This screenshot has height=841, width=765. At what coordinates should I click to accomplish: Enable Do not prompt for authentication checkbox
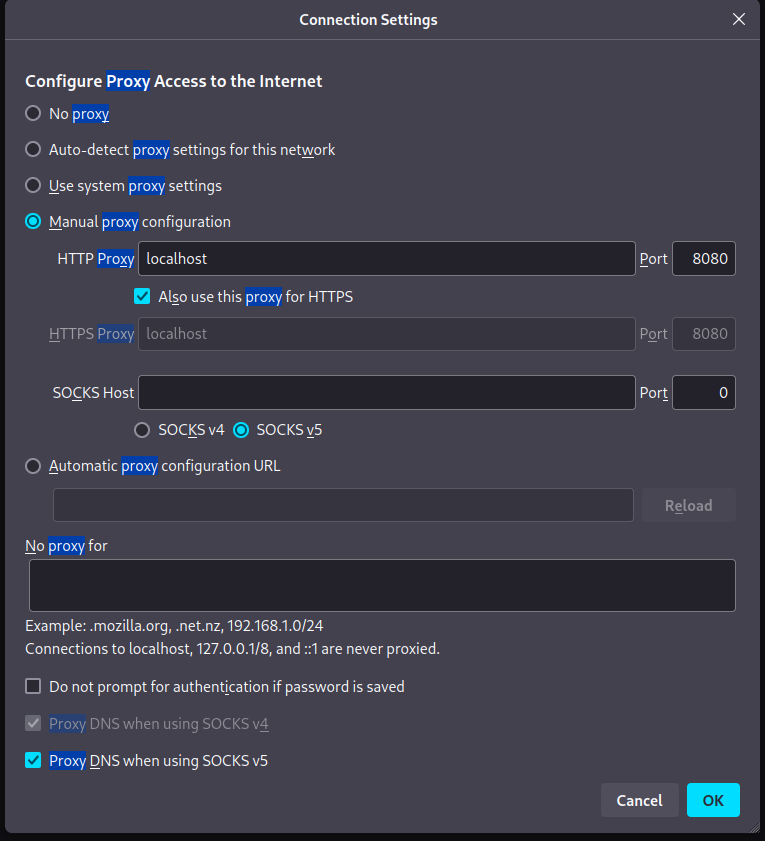(x=34, y=687)
